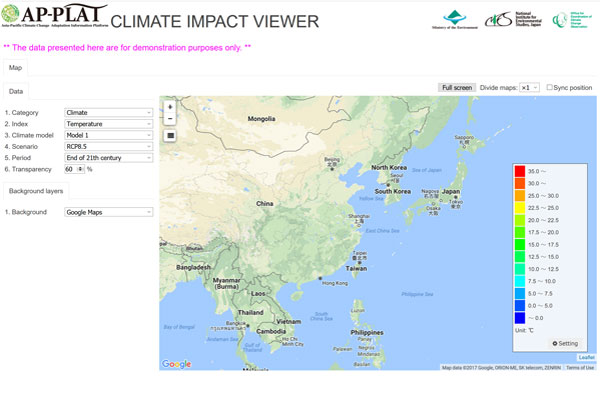Click the Transparency value field
This screenshot has width=600, height=400.
69,169
